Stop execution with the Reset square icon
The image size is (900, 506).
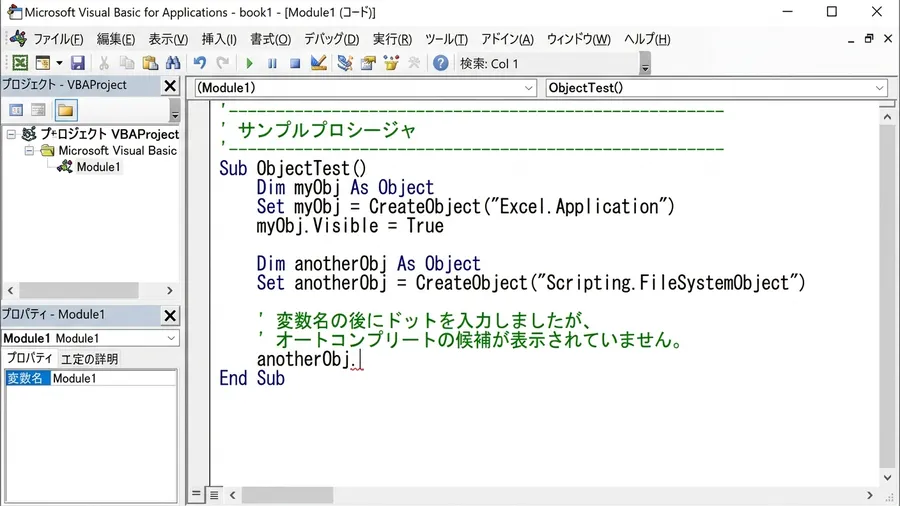point(295,63)
